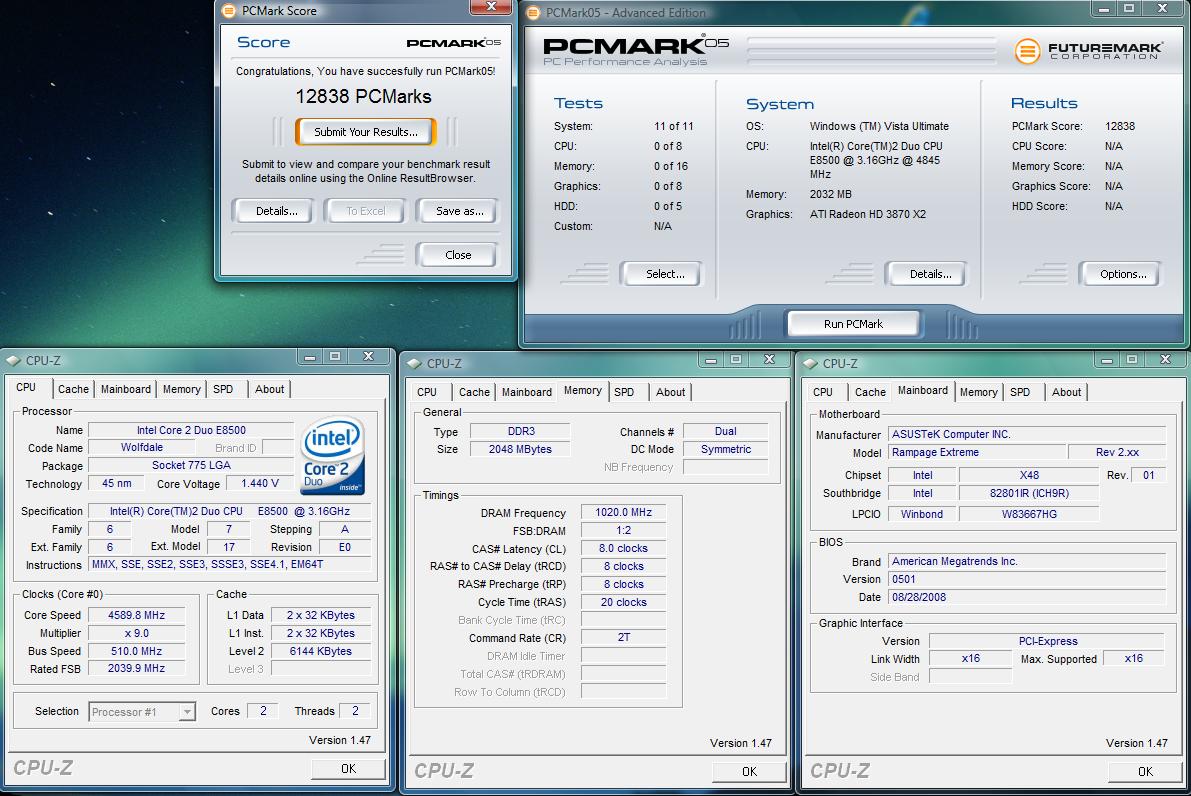Image resolution: width=1191 pixels, height=796 pixels.
Task: Click the Core Speed value 4589.8 MHz
Action: tap(137, 615)
